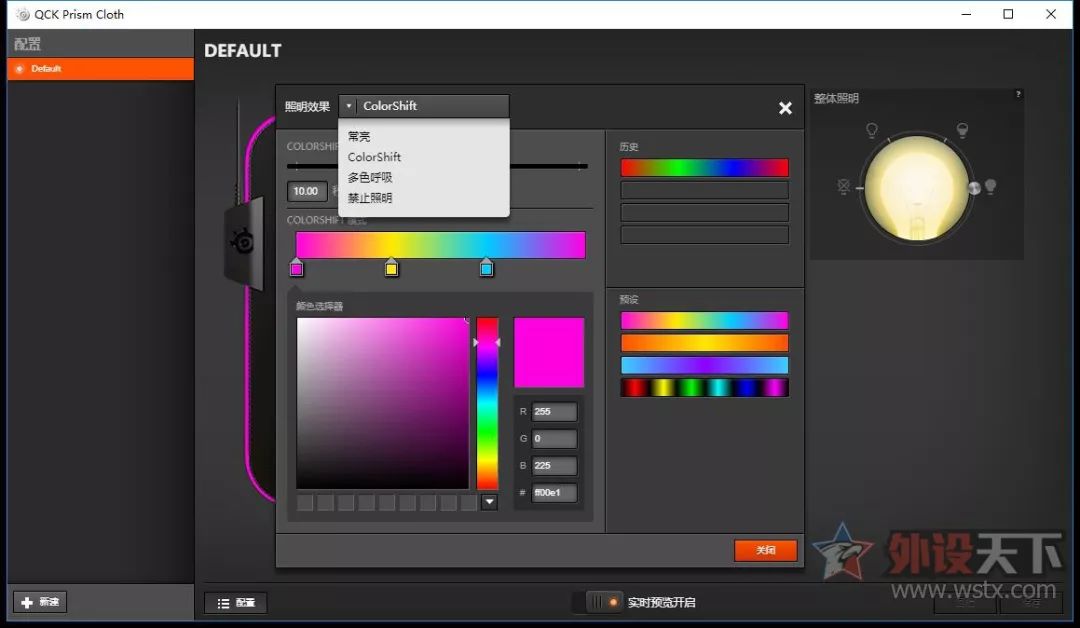
Task: Click the cyan gradient stop marker
Action: tap(486, 268)
